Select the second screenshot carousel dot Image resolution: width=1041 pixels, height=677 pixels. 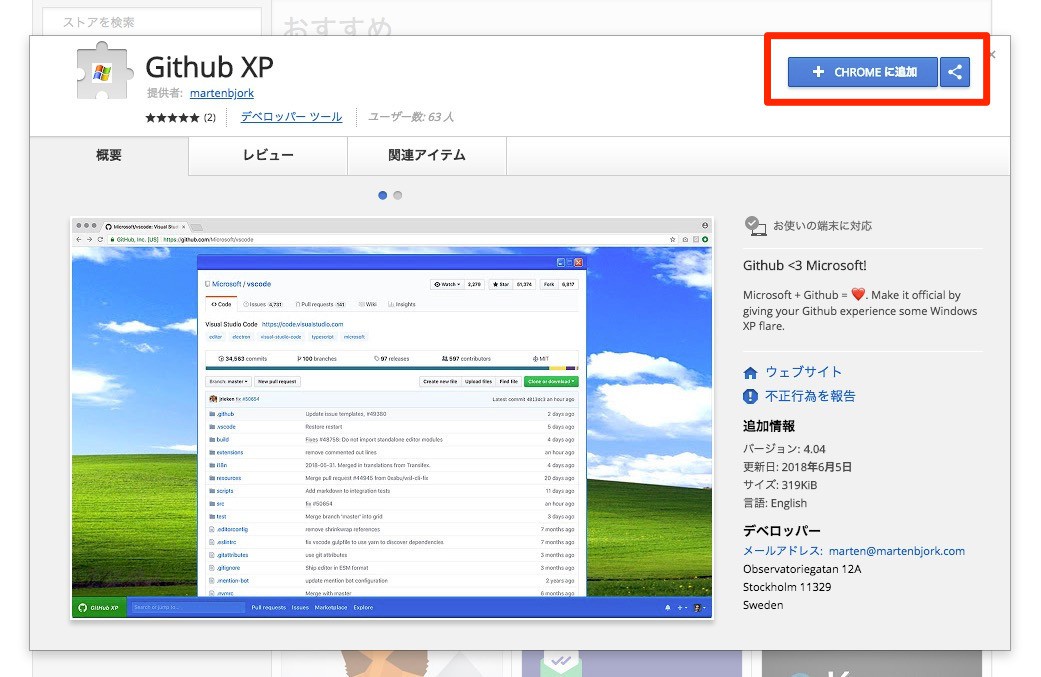398,195
